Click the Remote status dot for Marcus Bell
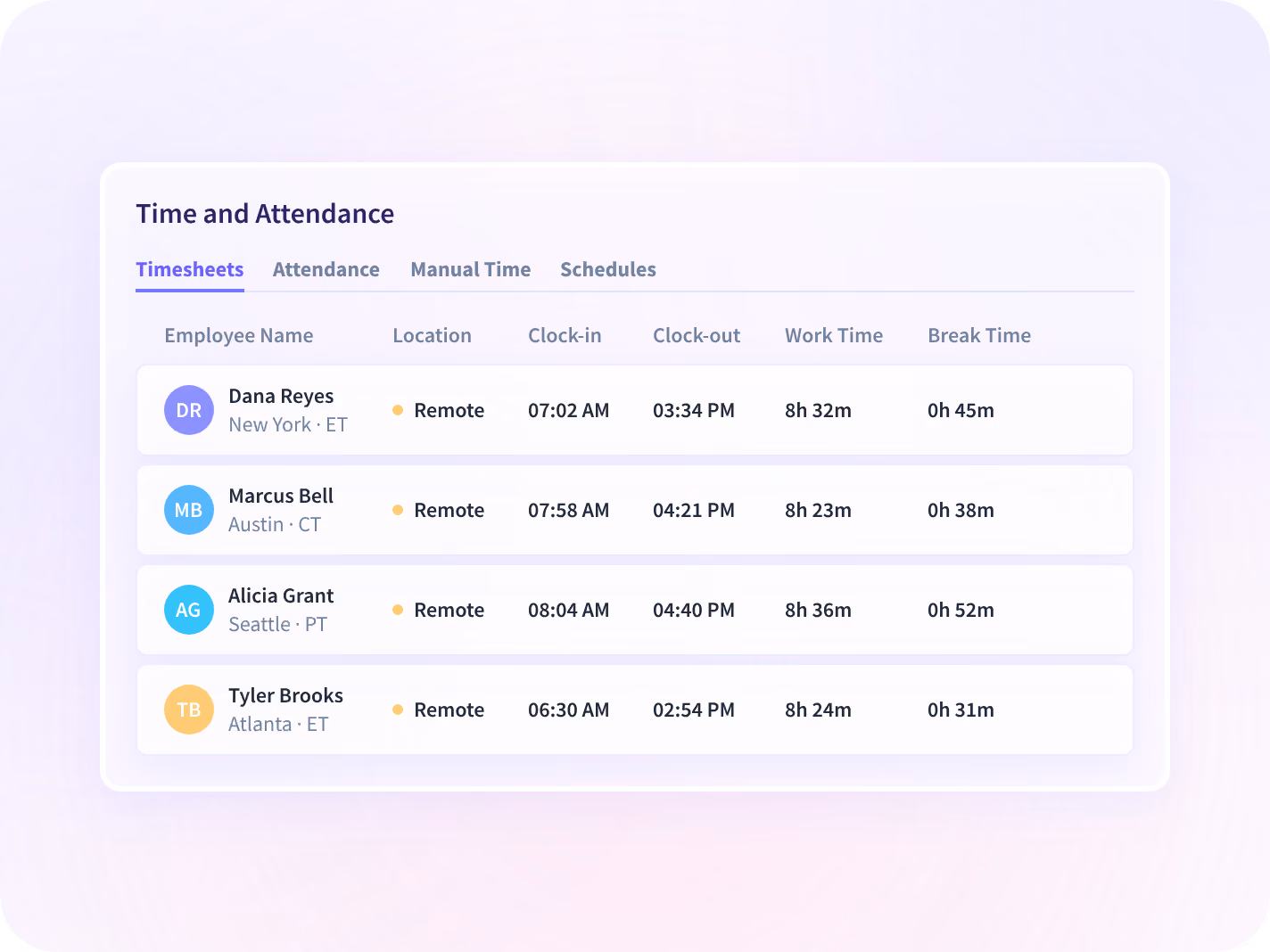Image resolution: width=1270 pixels, height=952 pixels. tap(398, 510)
